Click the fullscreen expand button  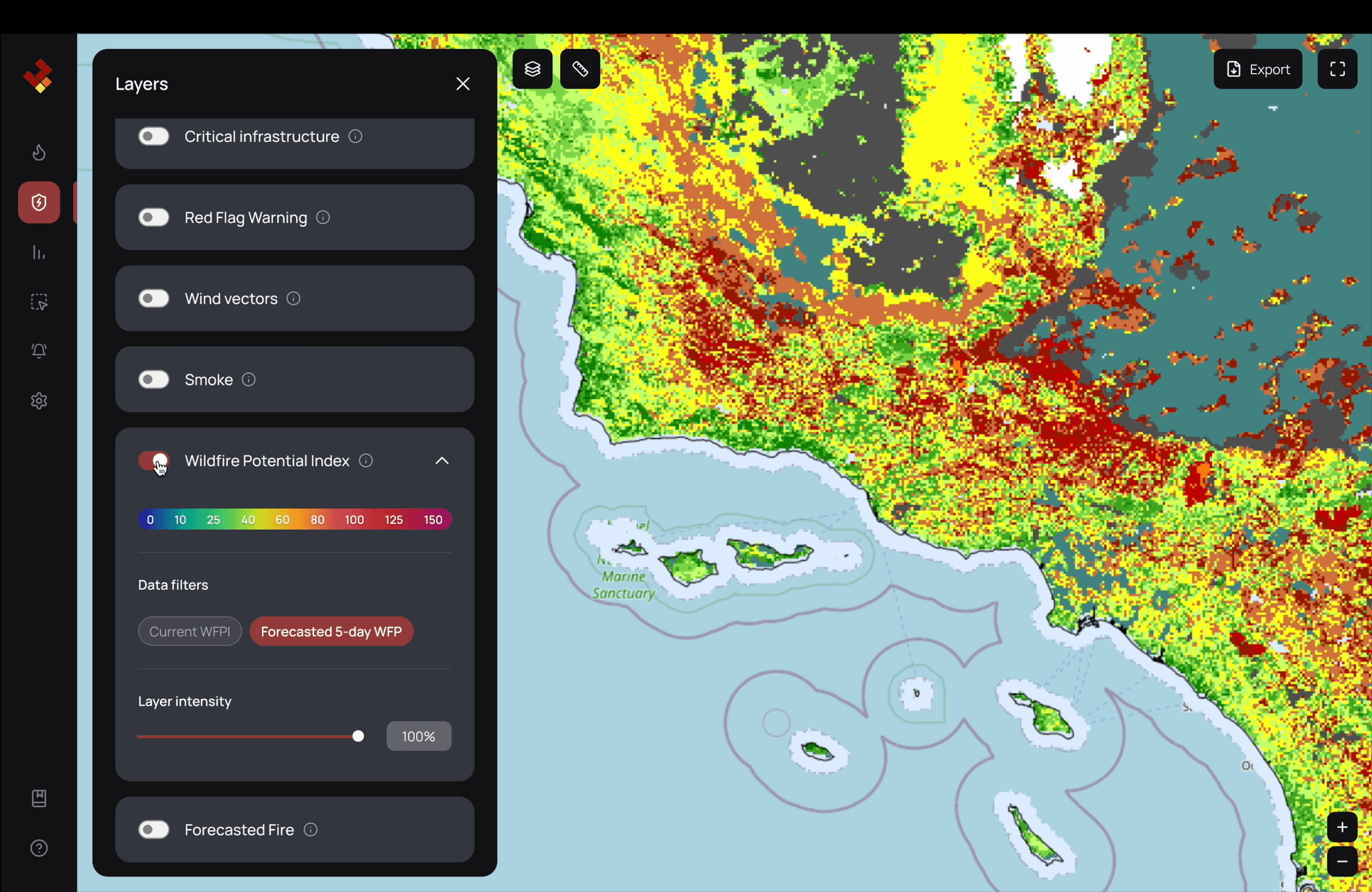pos(1339,68)
